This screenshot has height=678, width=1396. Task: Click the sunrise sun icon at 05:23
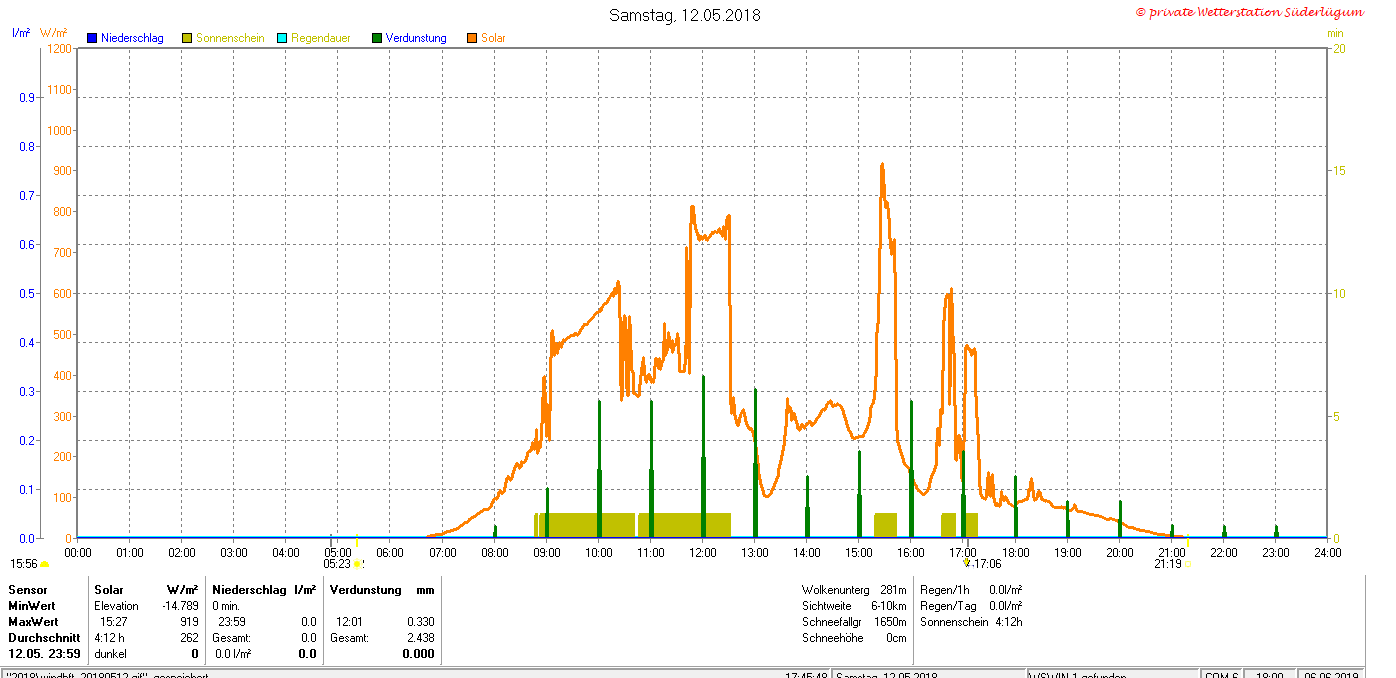coord(357,564)
